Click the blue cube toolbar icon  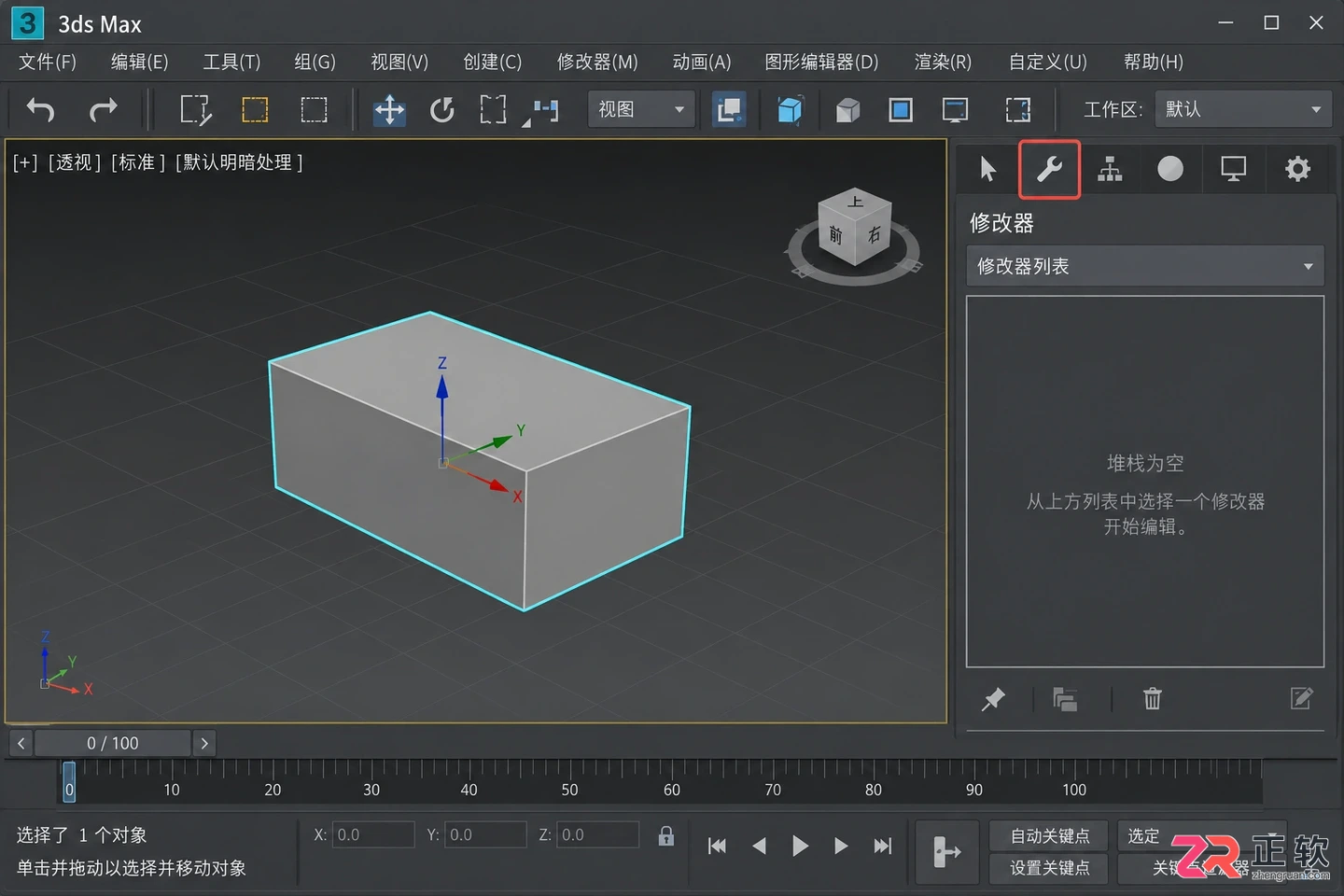tap(790, 110)
